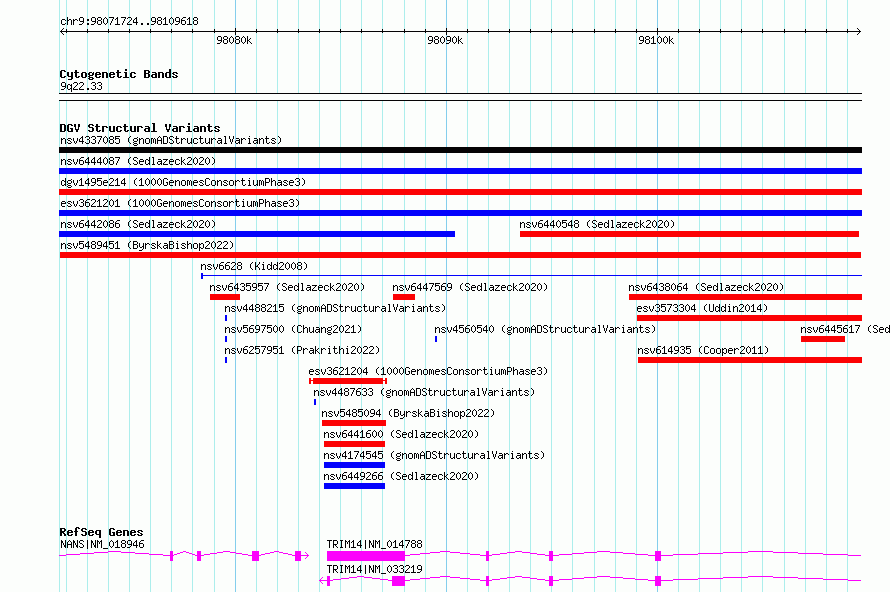Click the red nsv6438064 variant bar

[x=745, y=297]
